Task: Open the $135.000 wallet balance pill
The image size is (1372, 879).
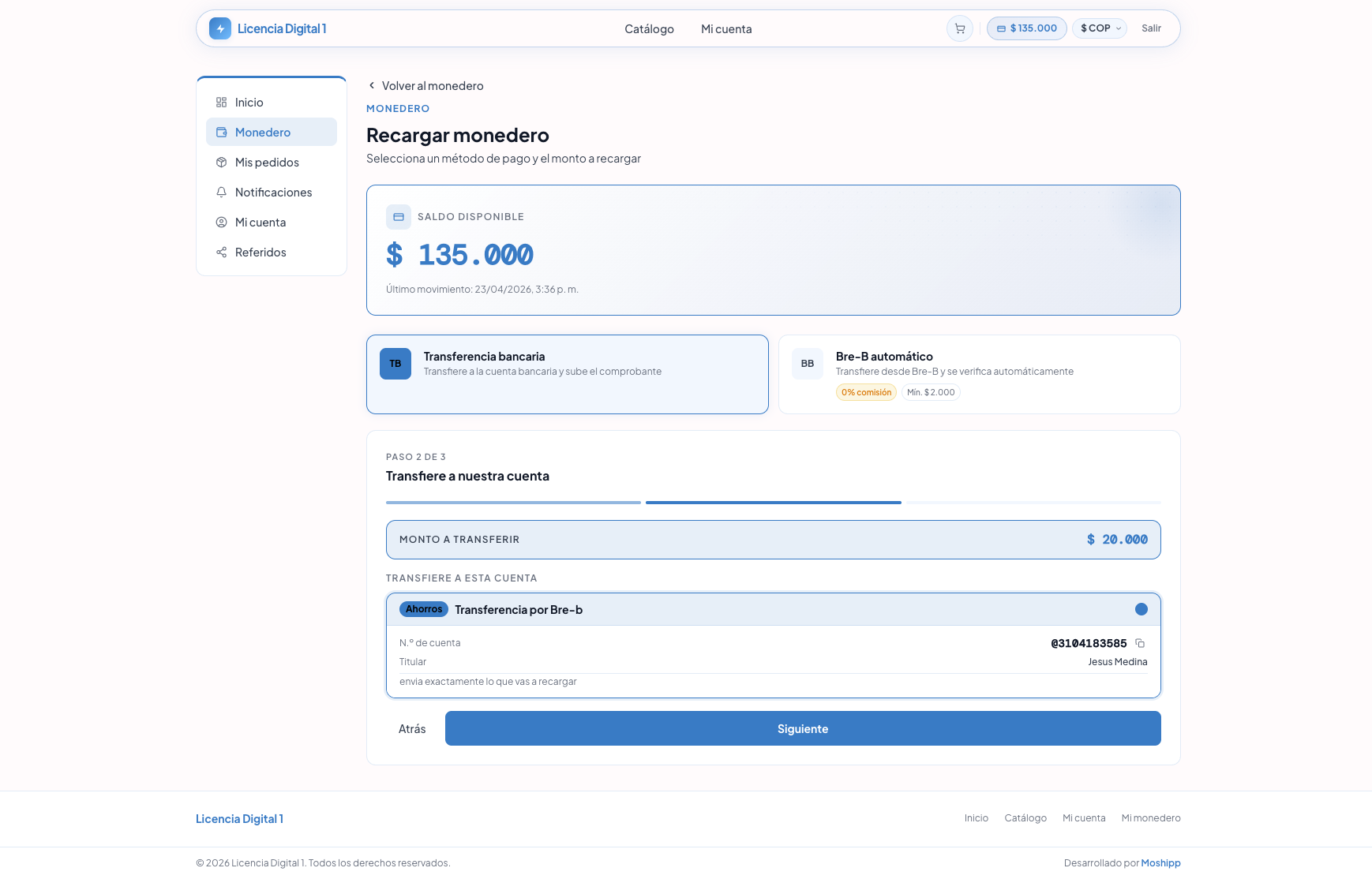Action: pyautogui.click(x=1026, y=28)
